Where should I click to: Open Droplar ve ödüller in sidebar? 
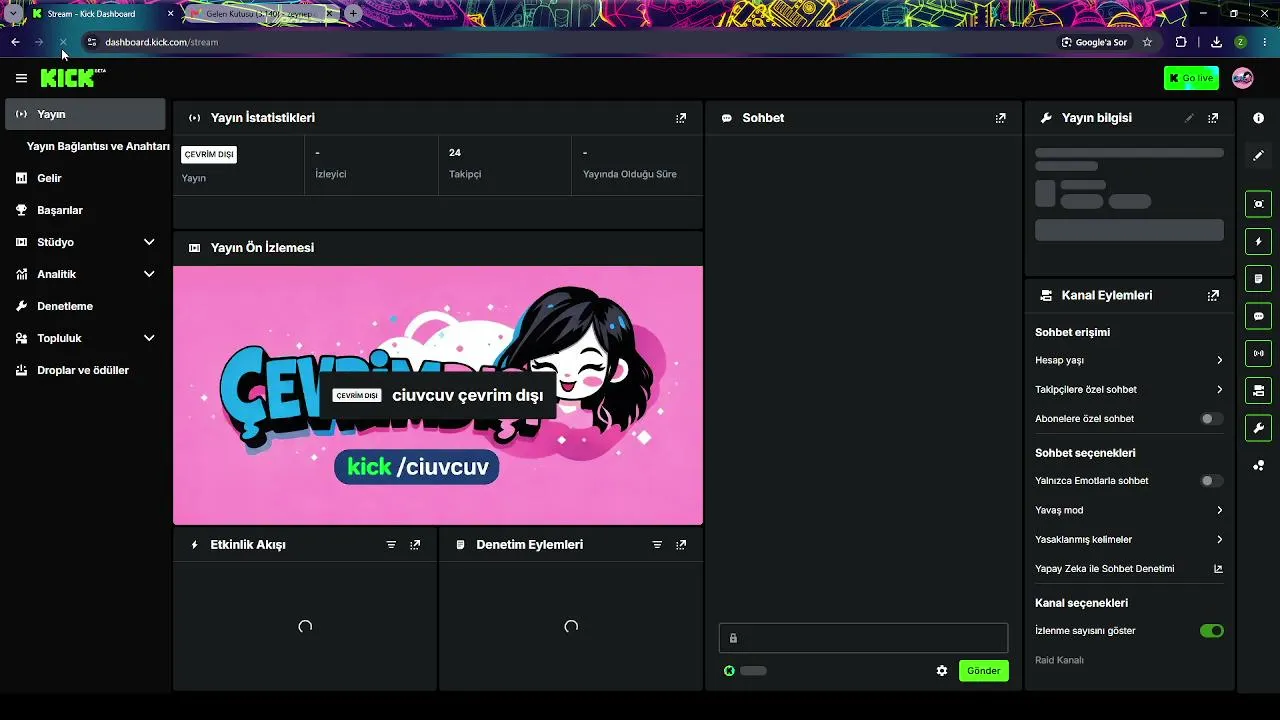coord(85,370)
